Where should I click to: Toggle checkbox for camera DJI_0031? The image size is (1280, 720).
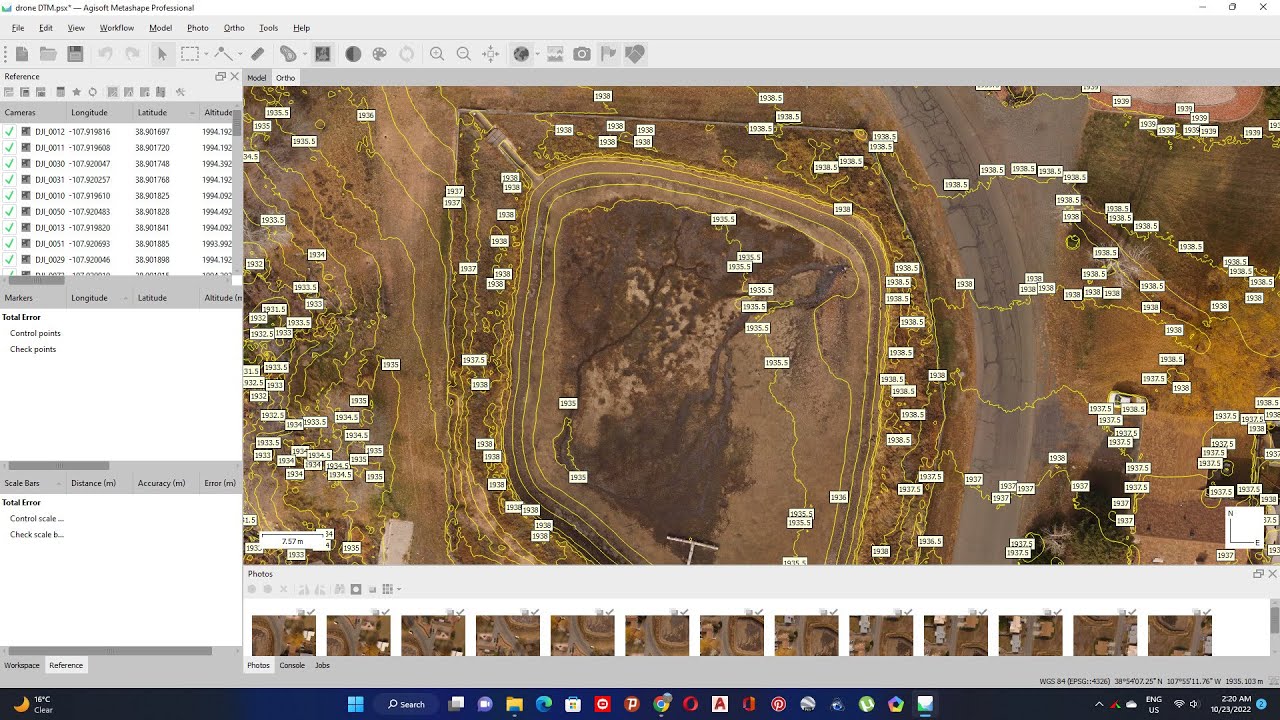[x=9, y=180]
